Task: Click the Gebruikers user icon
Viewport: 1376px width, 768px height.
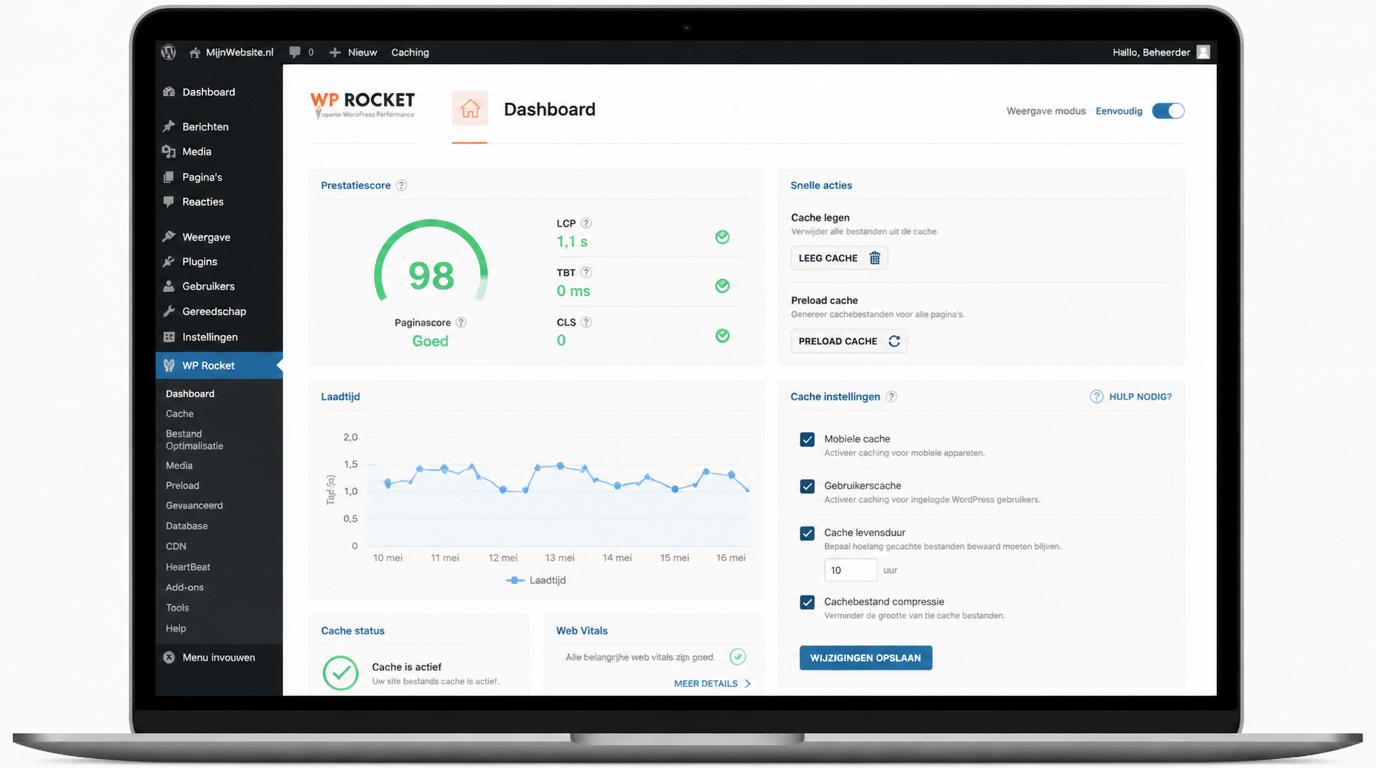Action: pos(169,286)
